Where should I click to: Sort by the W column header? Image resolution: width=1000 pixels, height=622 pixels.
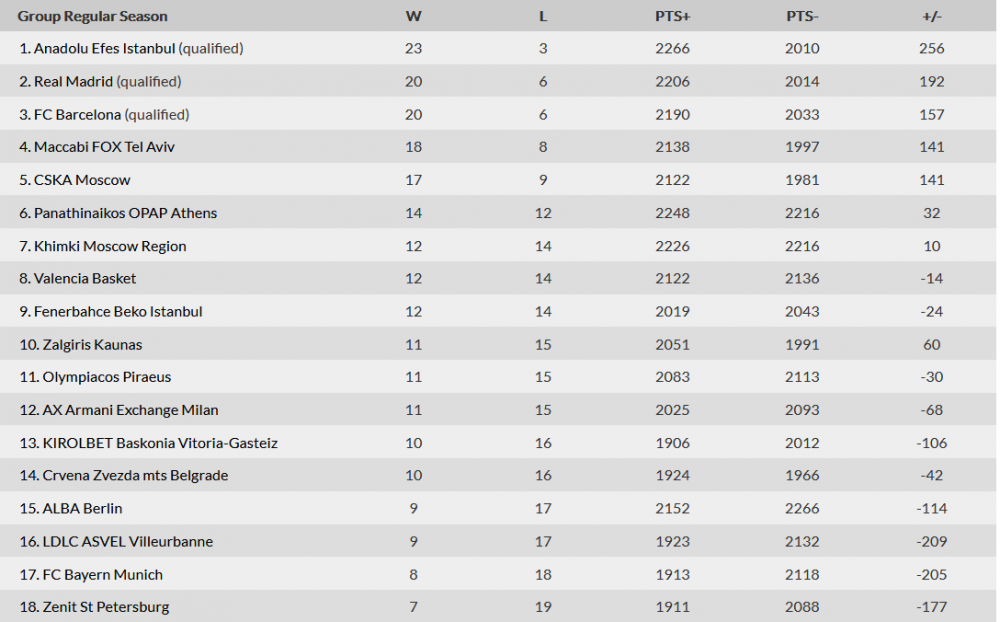pyautogui.click(x=413, y=16)
